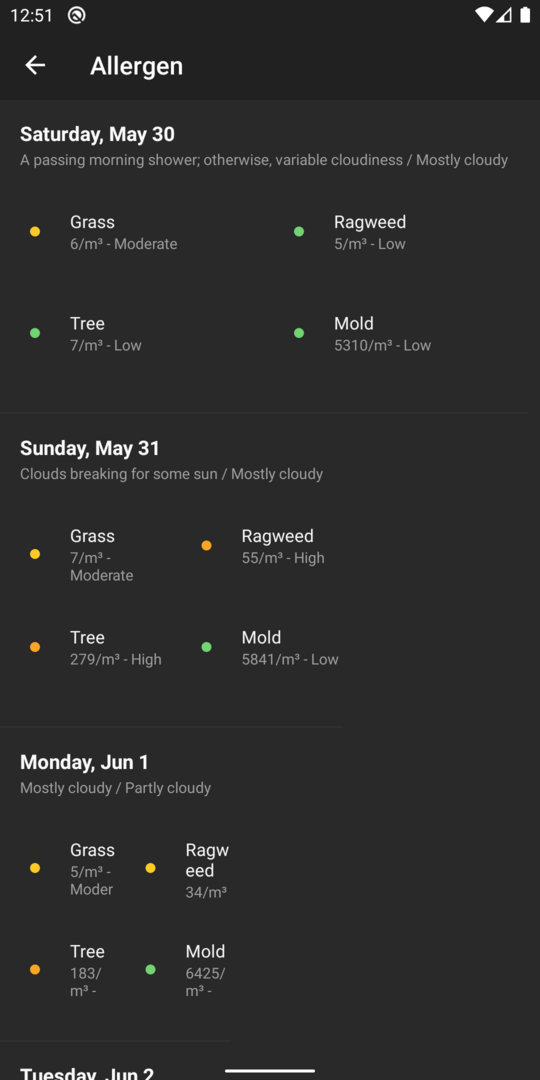Click yellow dot beside Monday Ragweed
The height and width of the screenshot is (1080, 540).
[x=150, y=869]
